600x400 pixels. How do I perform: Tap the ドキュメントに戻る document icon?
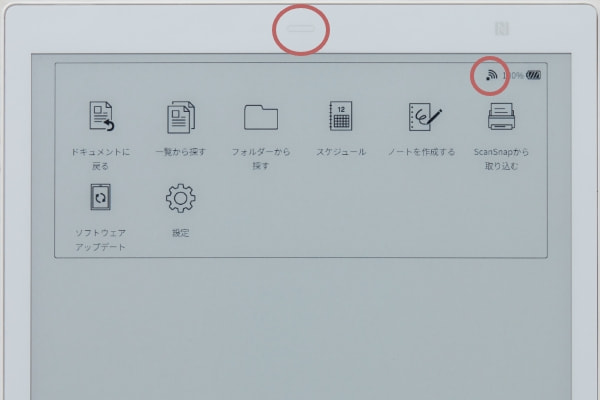(x=100, y=117)
